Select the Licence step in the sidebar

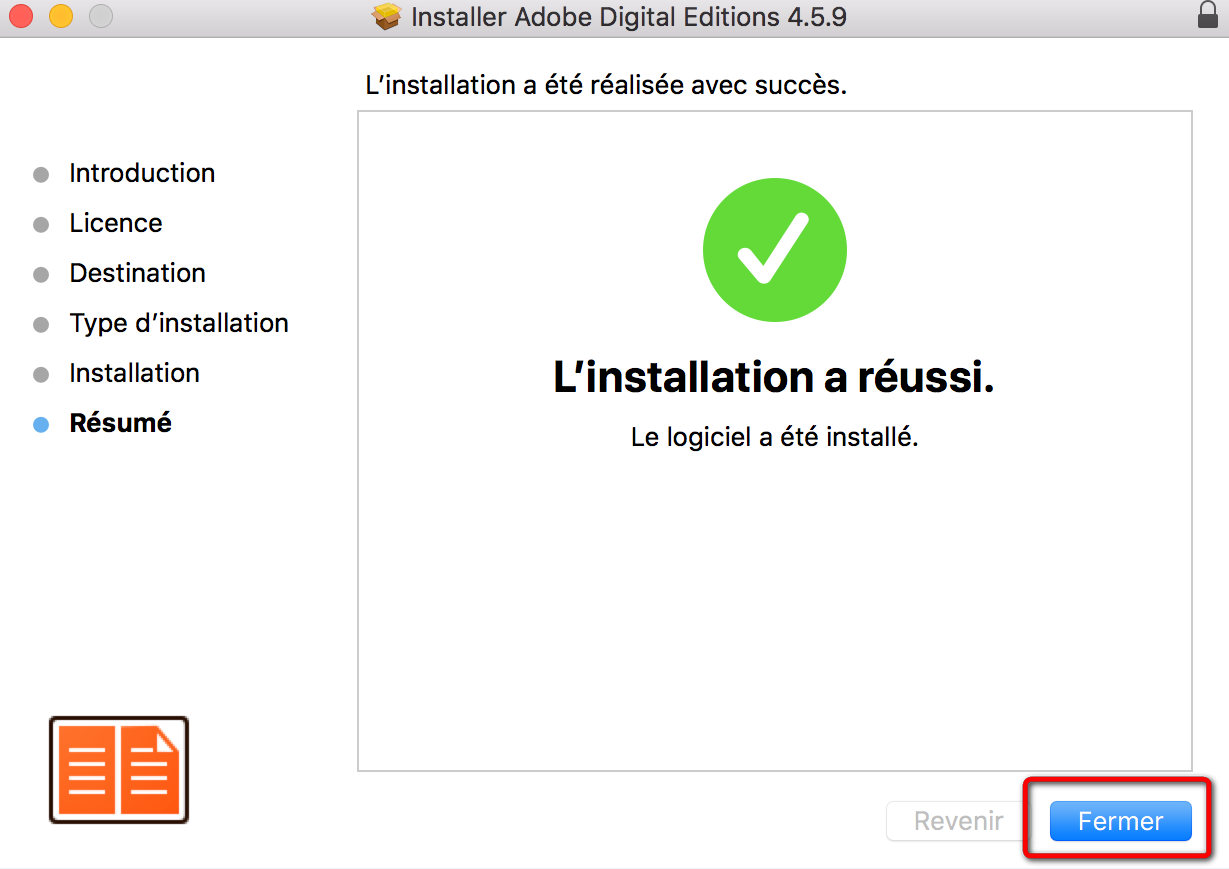(116, 223)
